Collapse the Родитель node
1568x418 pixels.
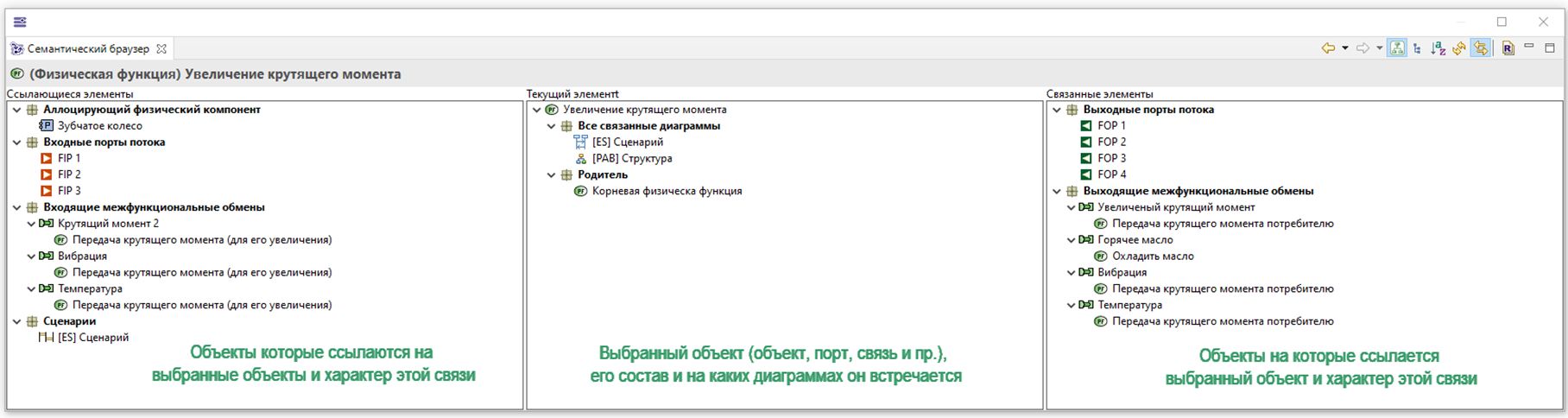tap(552, 175)
